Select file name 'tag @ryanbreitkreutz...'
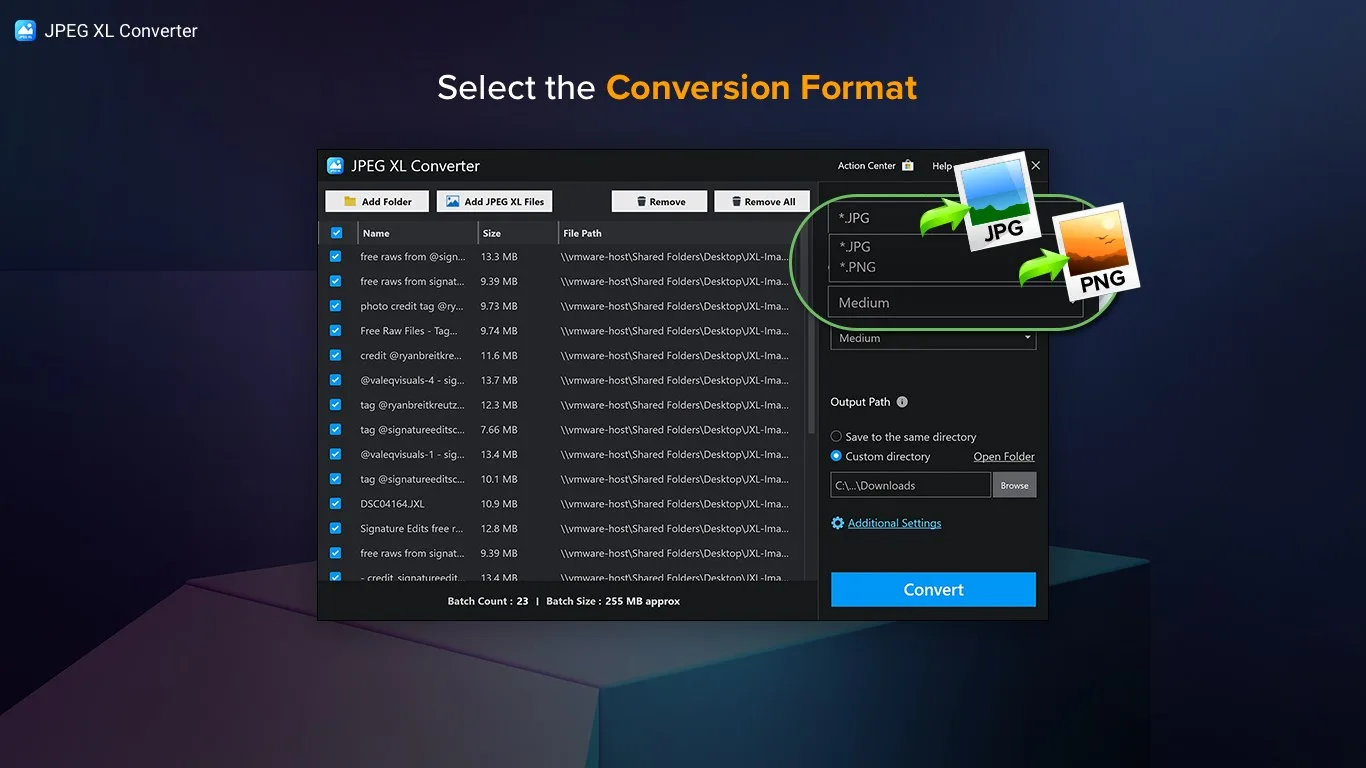This screenshot has width=1366, height=768. [x=412, y=405]
